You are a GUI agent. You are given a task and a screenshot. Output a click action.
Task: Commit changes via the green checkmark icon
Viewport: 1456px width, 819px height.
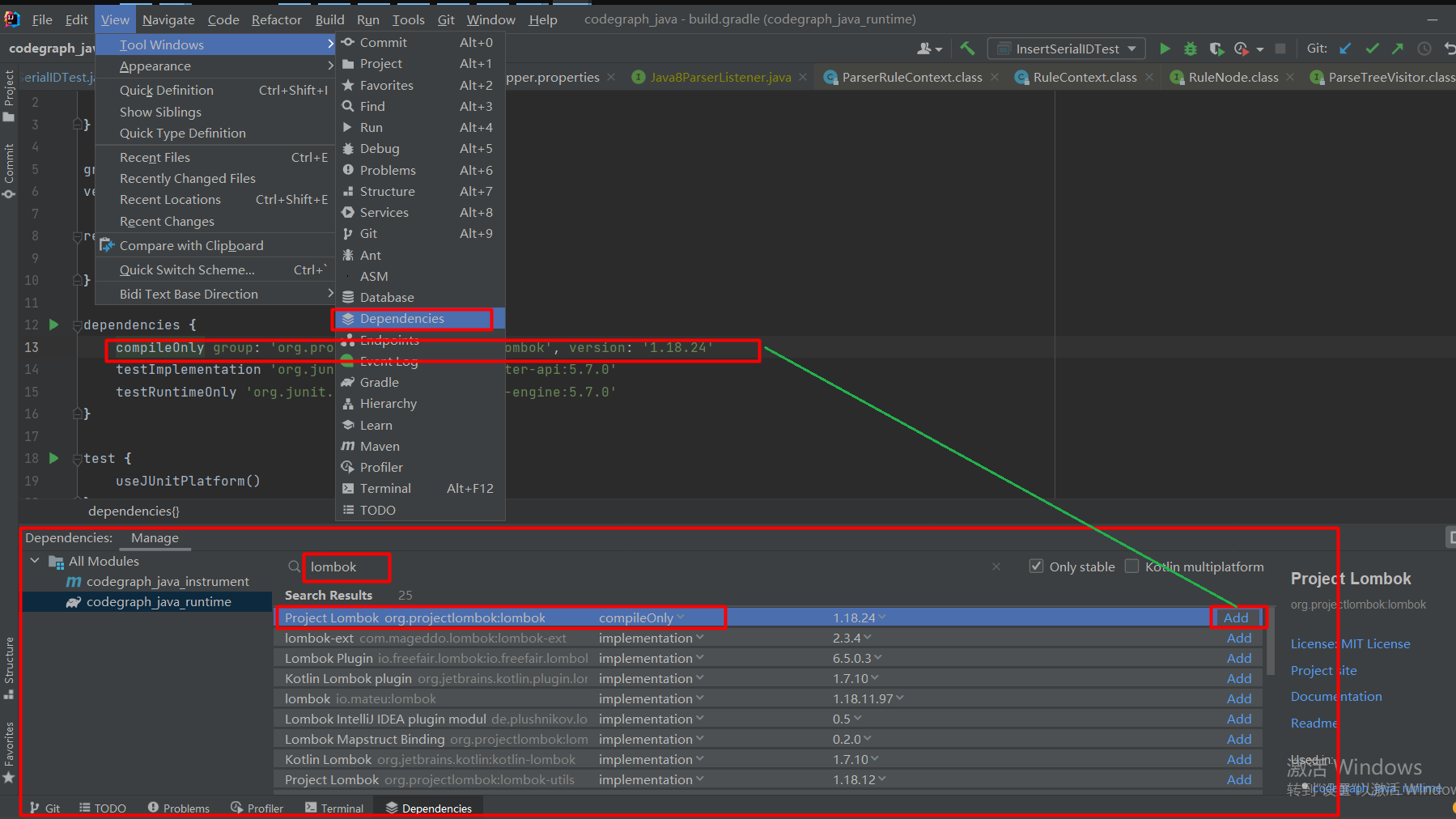click(1373, 48)
